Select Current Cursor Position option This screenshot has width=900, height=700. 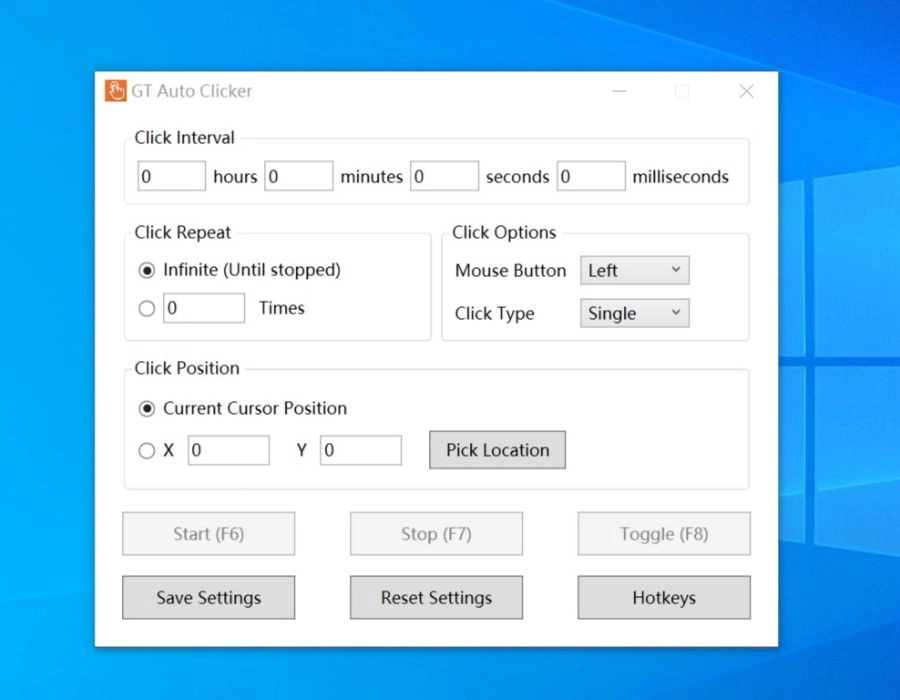[x=146, y=408]
